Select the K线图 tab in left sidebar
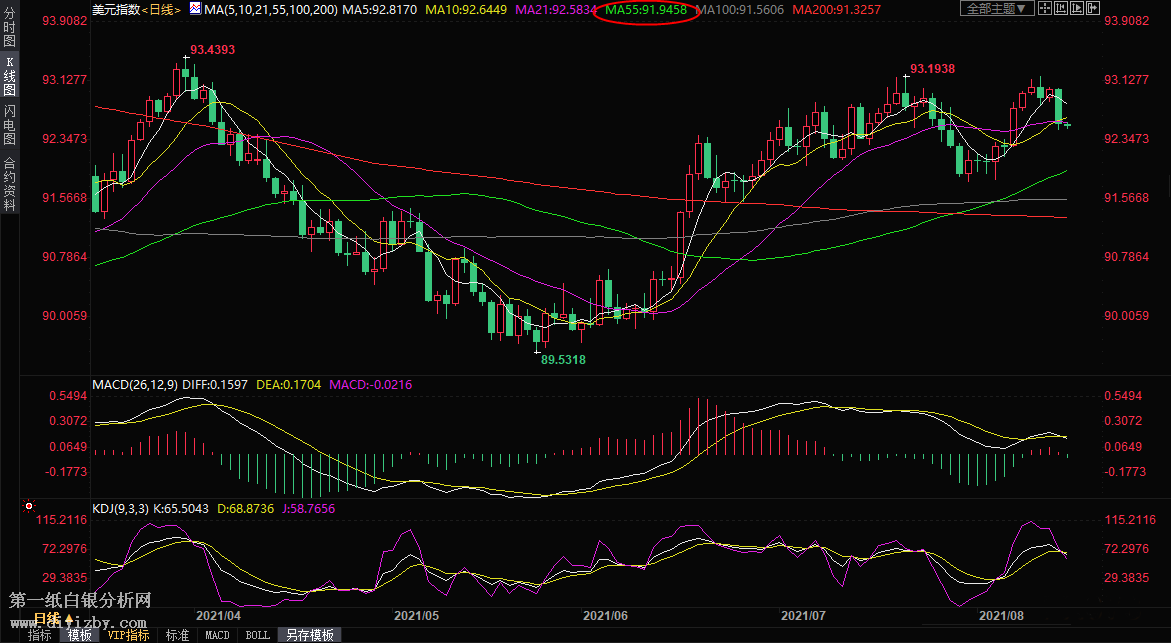 point(9,76)
